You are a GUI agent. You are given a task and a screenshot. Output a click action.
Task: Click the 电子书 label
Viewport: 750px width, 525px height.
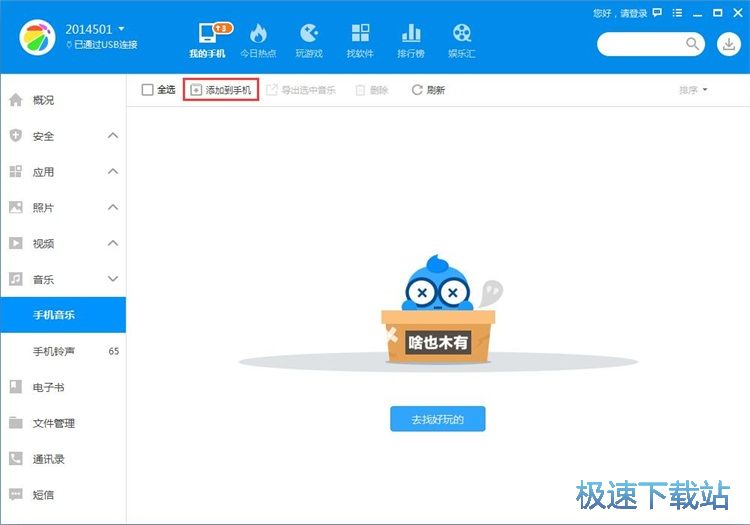pyautogui.click(x=48, y=387)
